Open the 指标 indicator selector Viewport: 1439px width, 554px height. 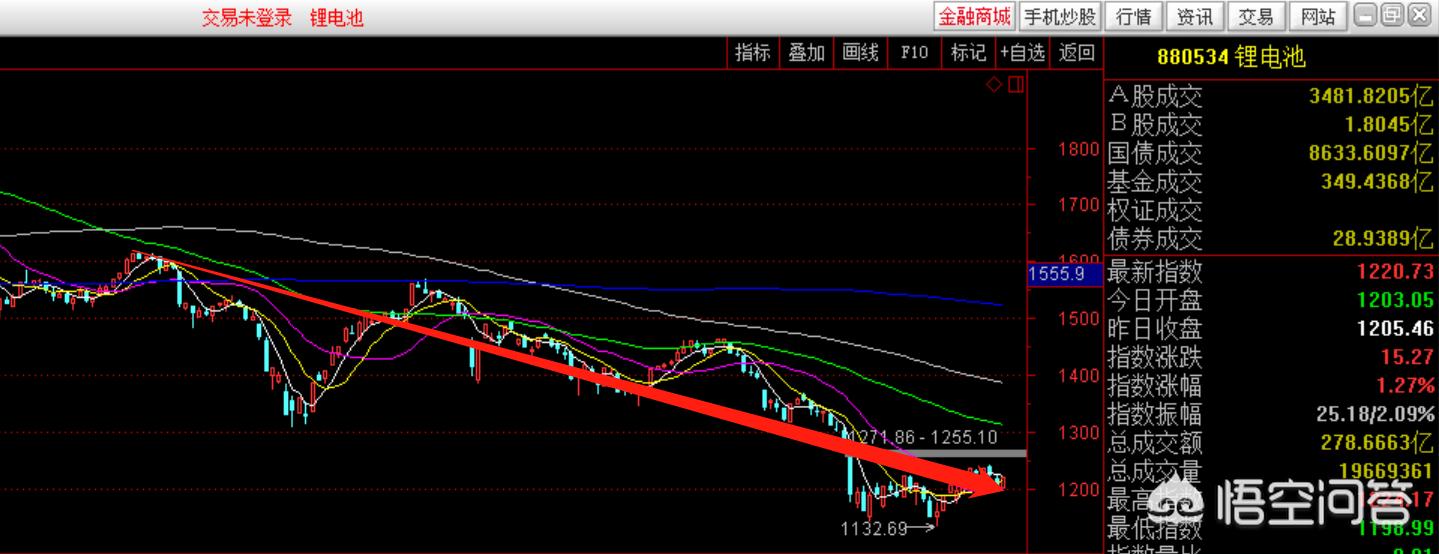click(753, 53)
